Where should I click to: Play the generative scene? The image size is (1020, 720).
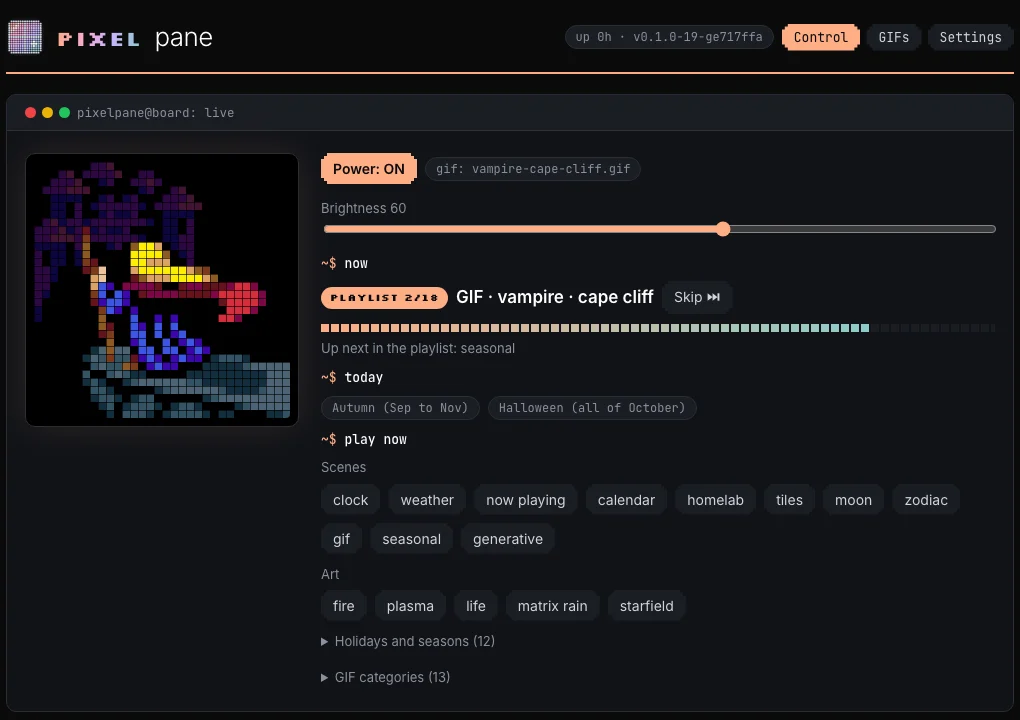(x=507, y=539)
